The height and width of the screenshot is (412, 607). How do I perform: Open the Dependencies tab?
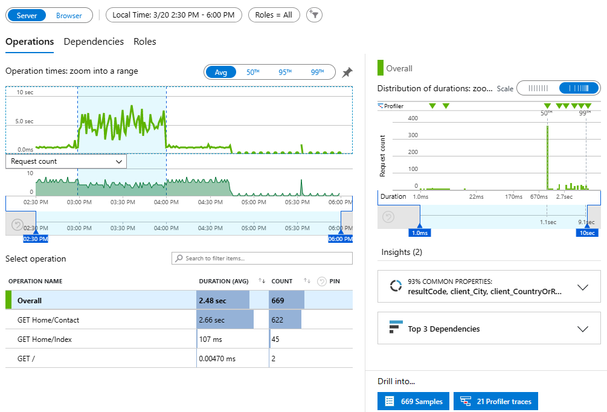[x=94, y=42]
